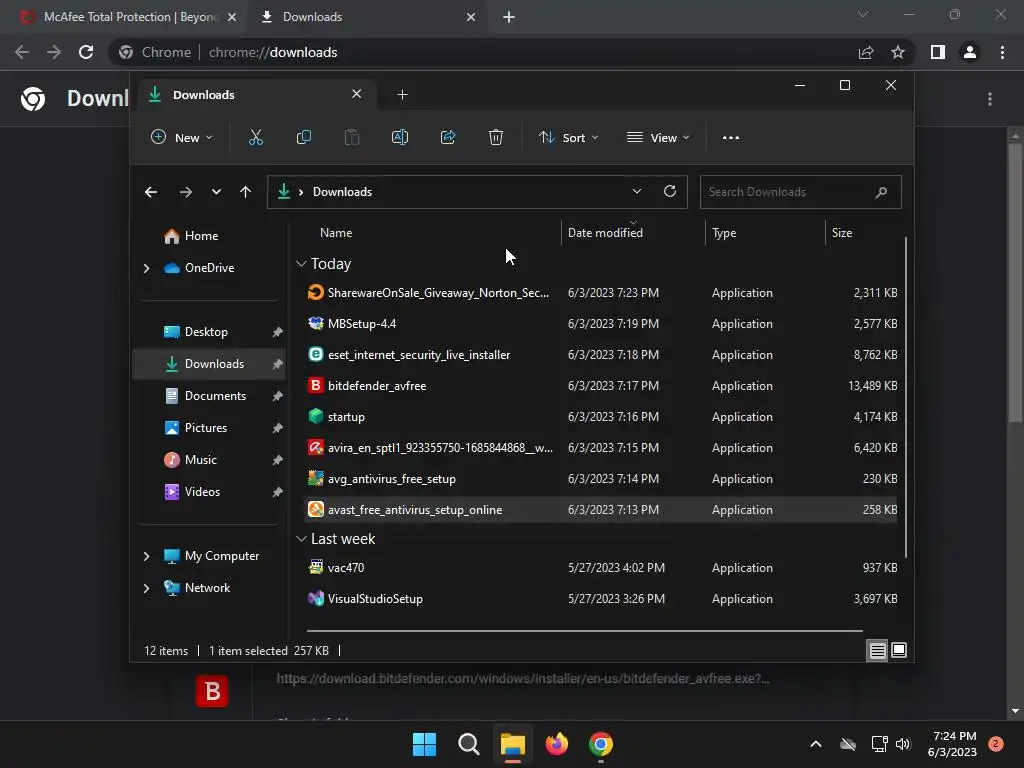Select the VisualStudioSetup file icon

point(315,598)
